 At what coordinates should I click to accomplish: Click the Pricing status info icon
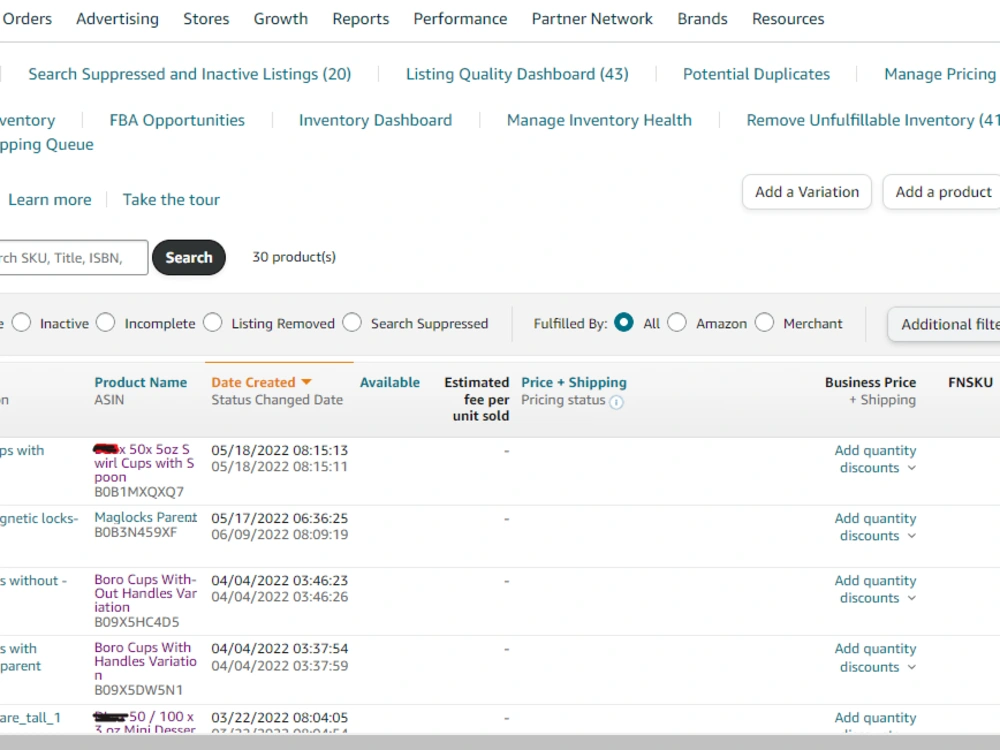point(616,402)
